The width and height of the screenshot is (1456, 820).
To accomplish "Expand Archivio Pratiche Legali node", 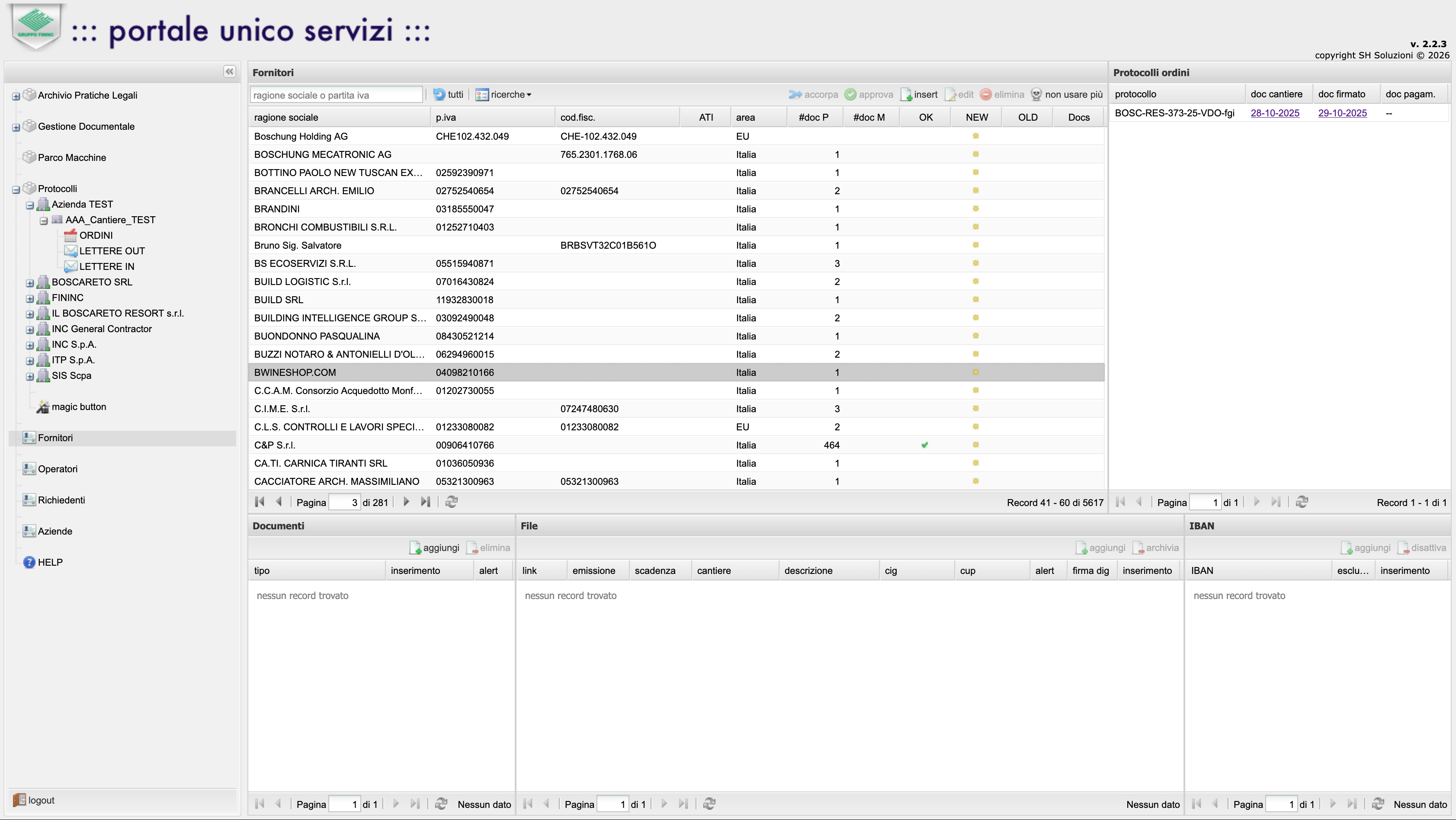I will pos(16,96).
